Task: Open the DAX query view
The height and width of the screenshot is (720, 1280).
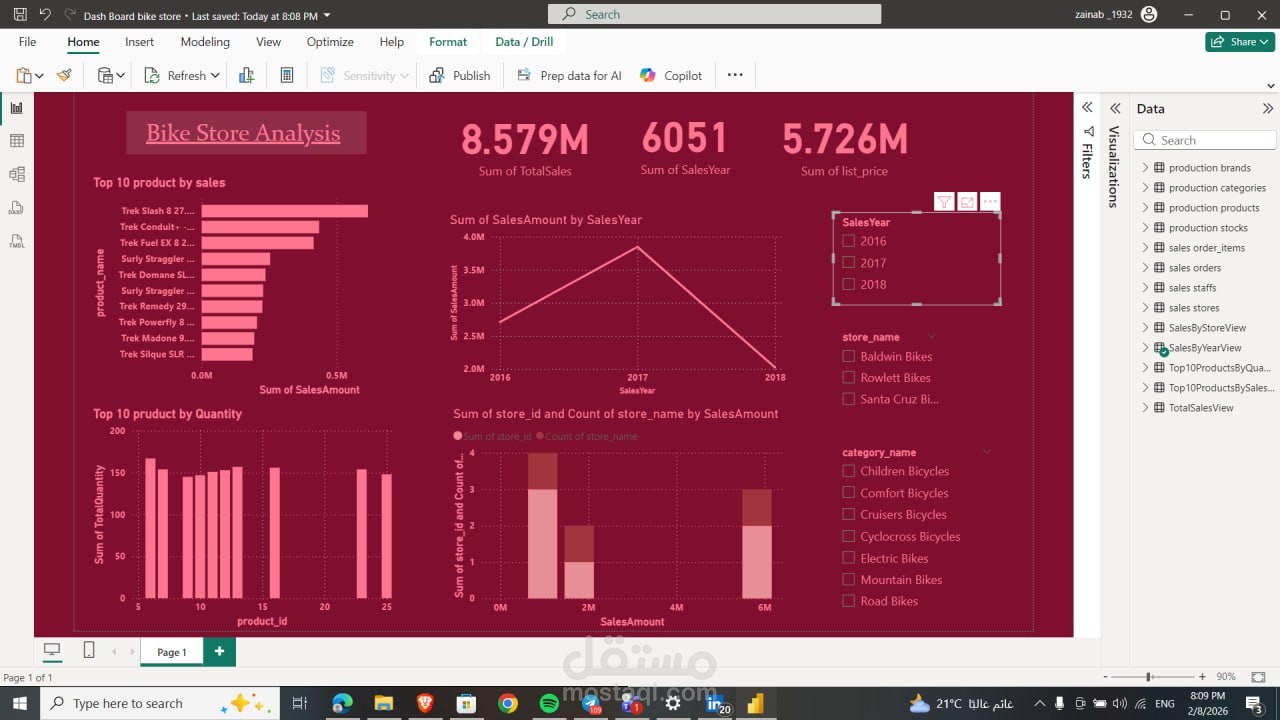Action: click(16, 207)
